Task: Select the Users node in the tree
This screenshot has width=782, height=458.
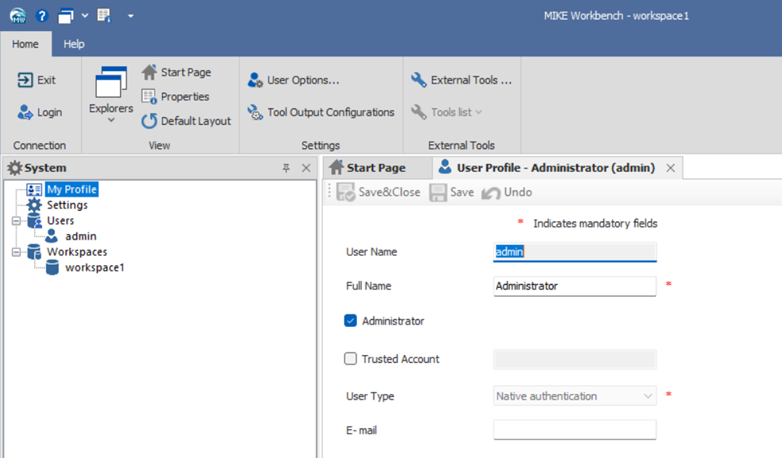Action: coord(60,221)
